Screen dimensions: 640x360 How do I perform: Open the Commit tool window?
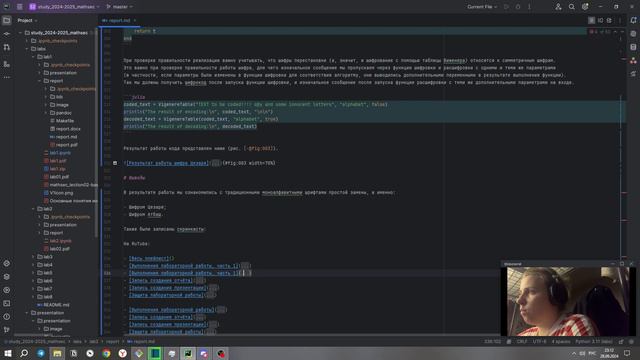[7, 34]
